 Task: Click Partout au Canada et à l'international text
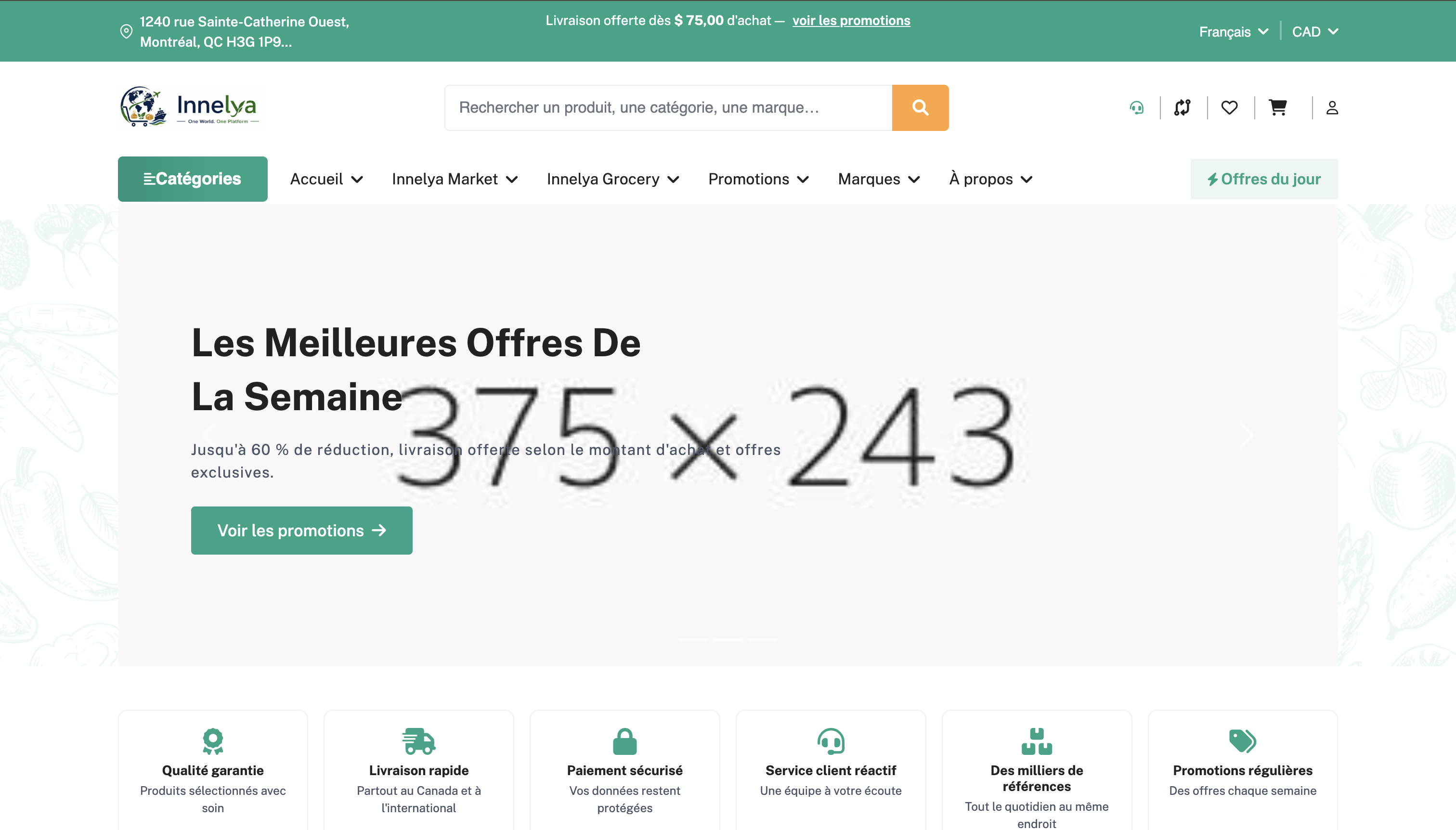point(418,799)
